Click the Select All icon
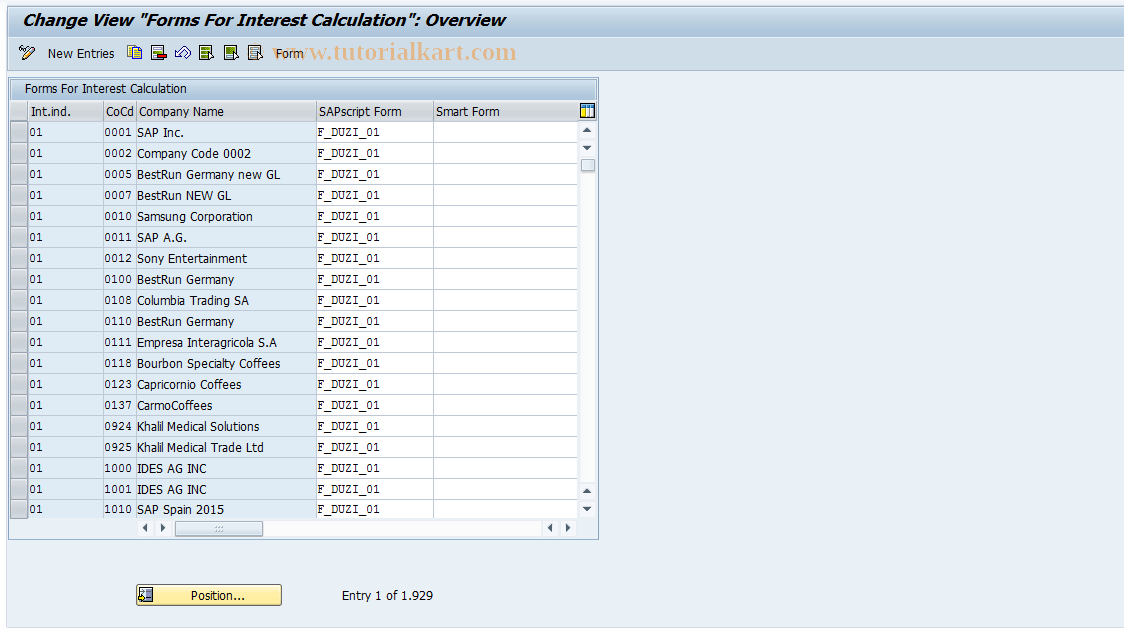This screenshot has height=630, width=1124. click(206, 52)
